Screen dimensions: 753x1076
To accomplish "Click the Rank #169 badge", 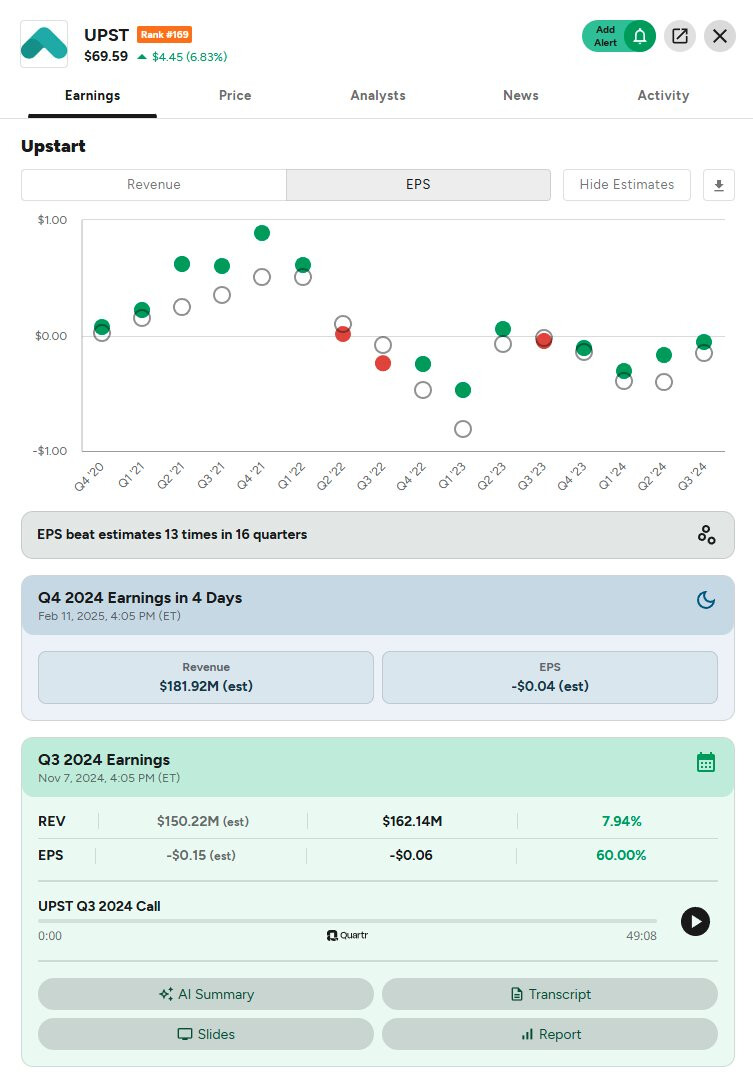I will coord(164,34).
